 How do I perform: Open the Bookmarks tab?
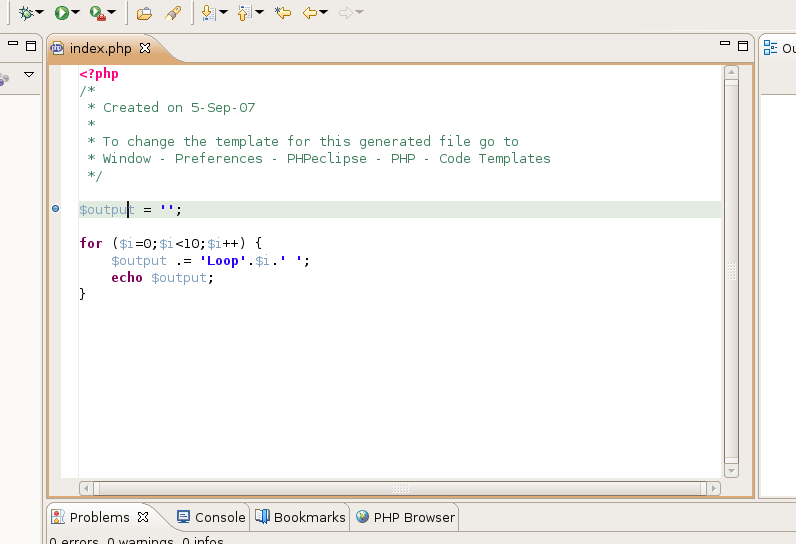tap(300, 517)
